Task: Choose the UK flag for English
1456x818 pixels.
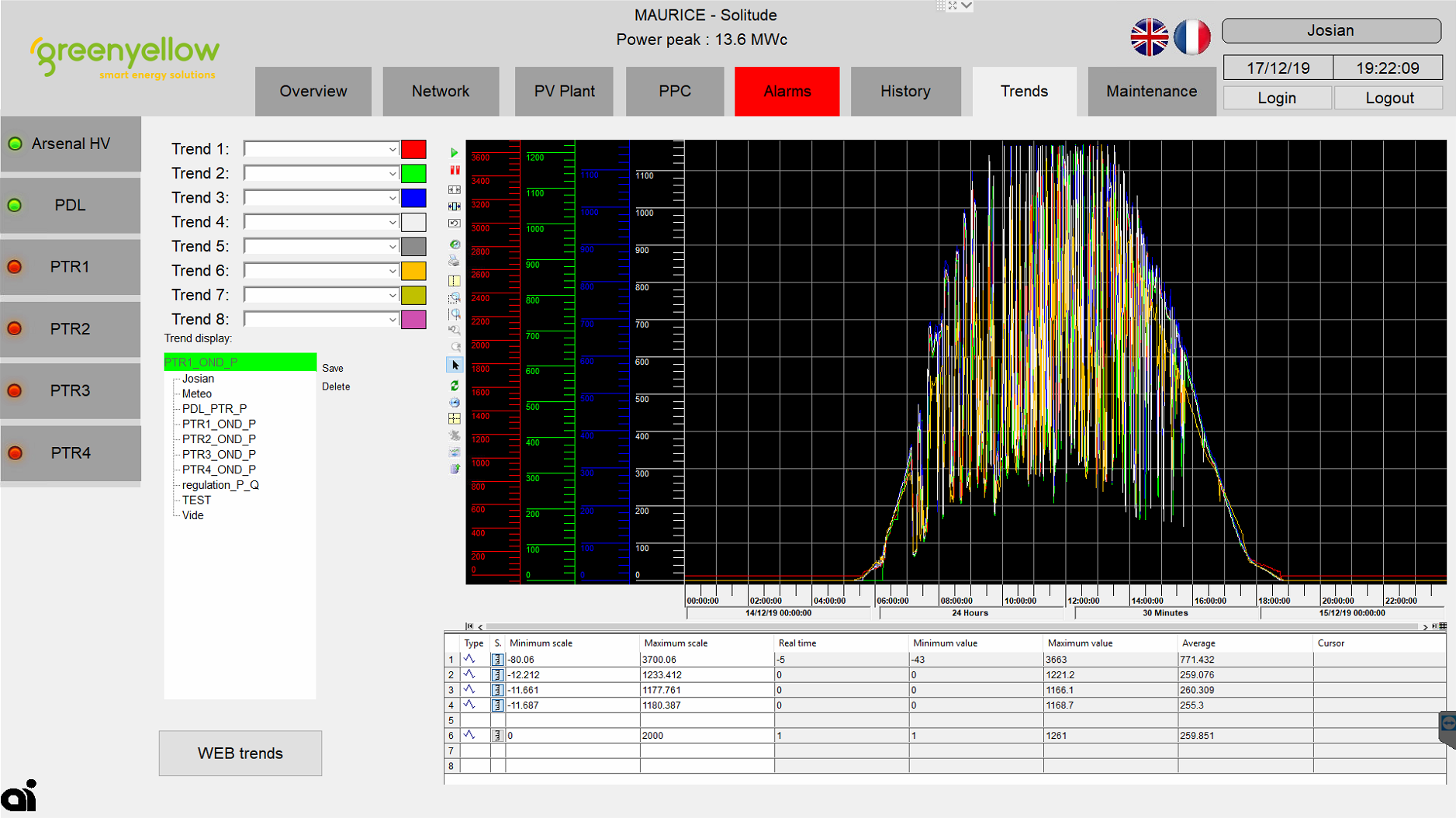Action: [1149, 37]
